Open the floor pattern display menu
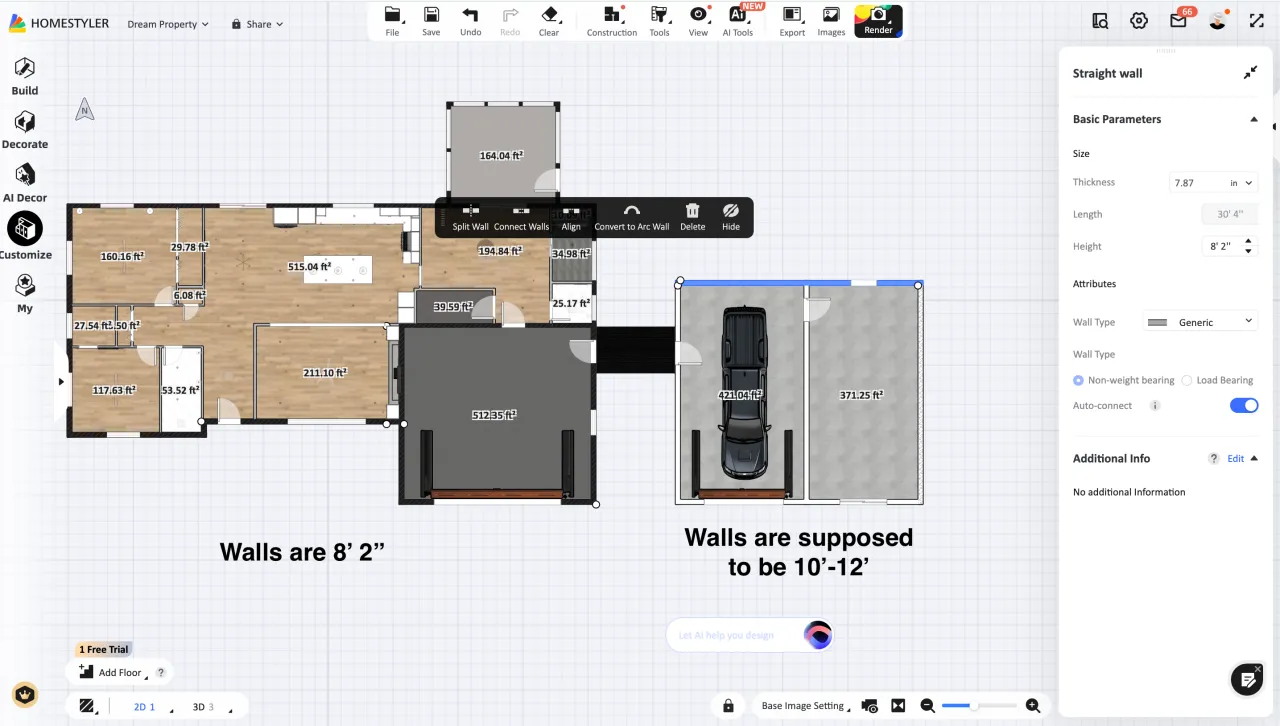The height and width of the screenshot is (726, 1280). click(x=88, y=706)
